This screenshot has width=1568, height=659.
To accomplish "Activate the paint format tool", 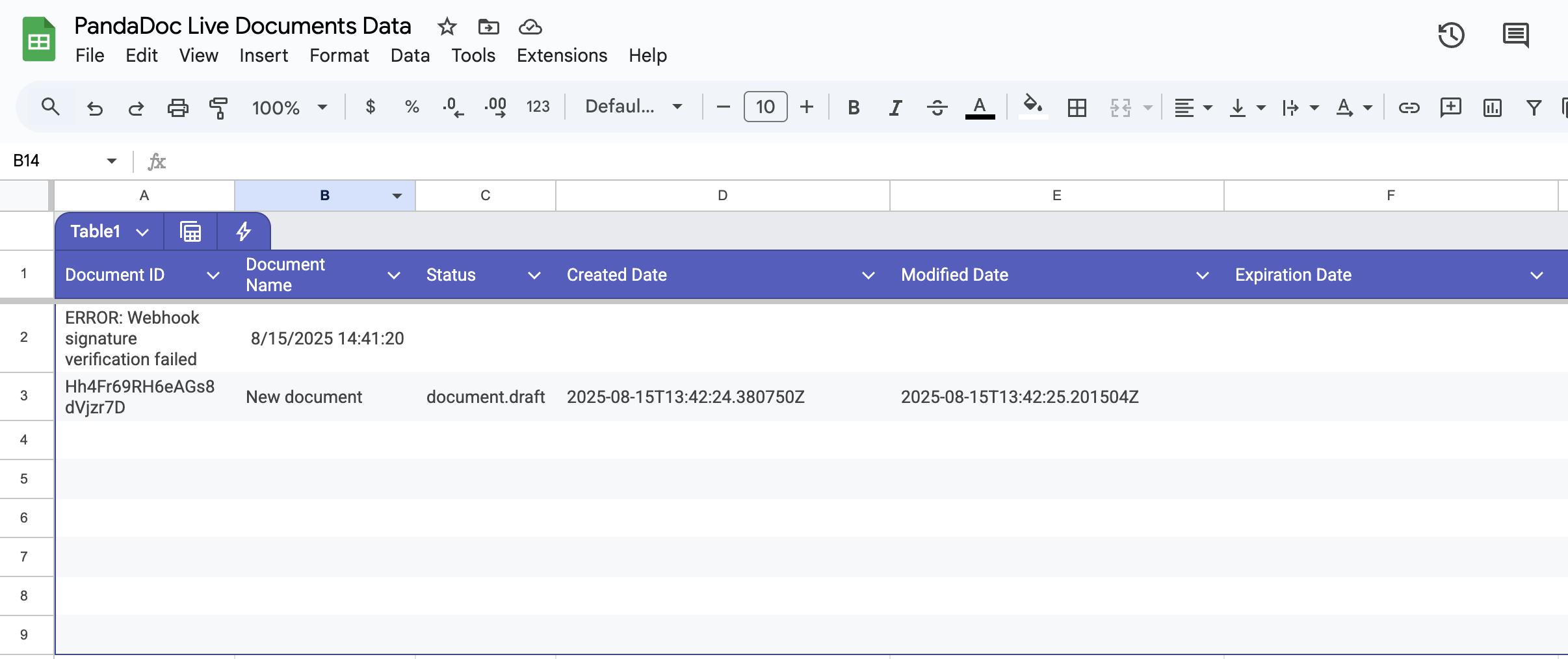I will coord(218,107).
